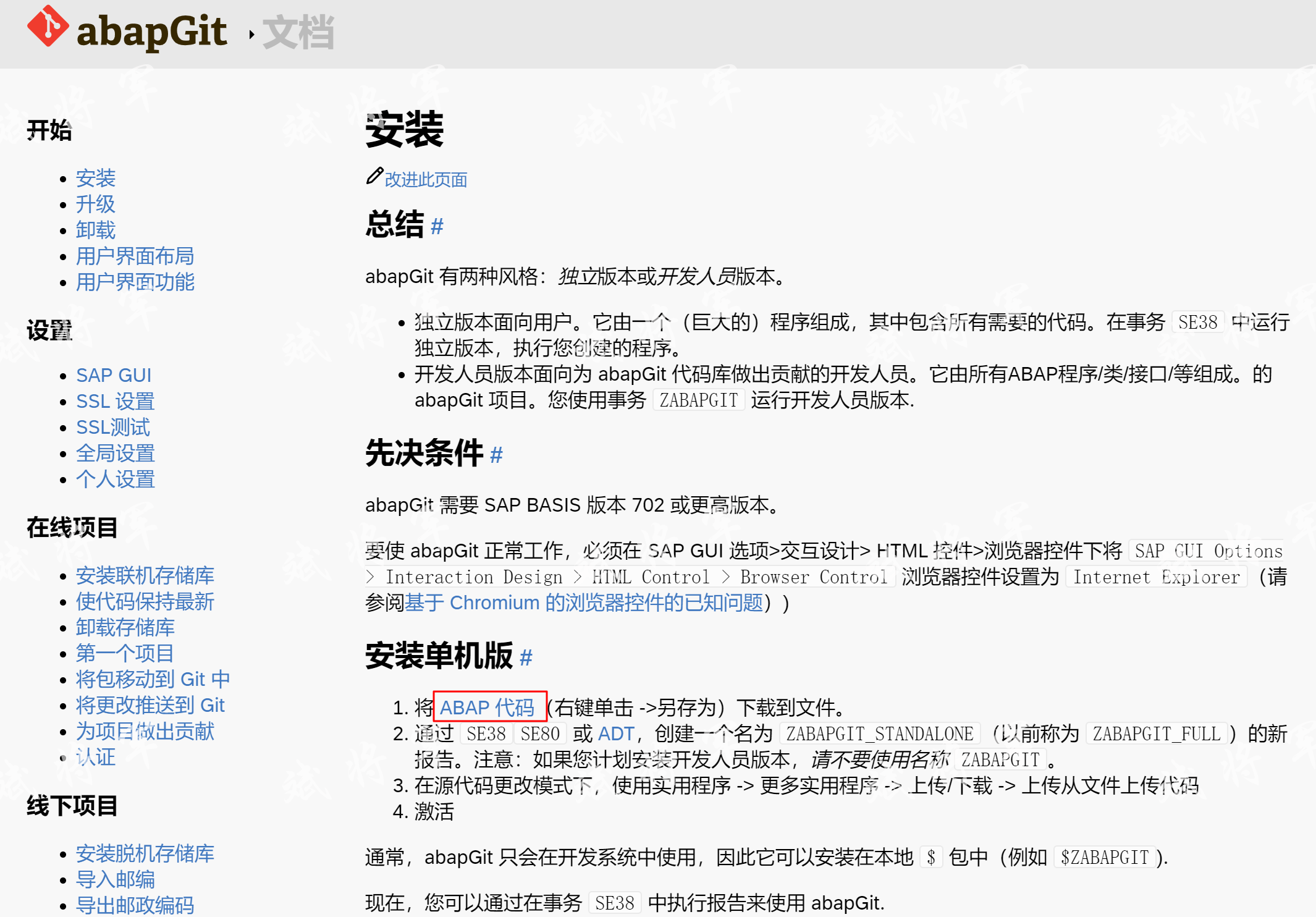This screenshot has width=1316, height=917.
Task: Select 卸载 in the sidebar
Action: [x=95, y=230]
